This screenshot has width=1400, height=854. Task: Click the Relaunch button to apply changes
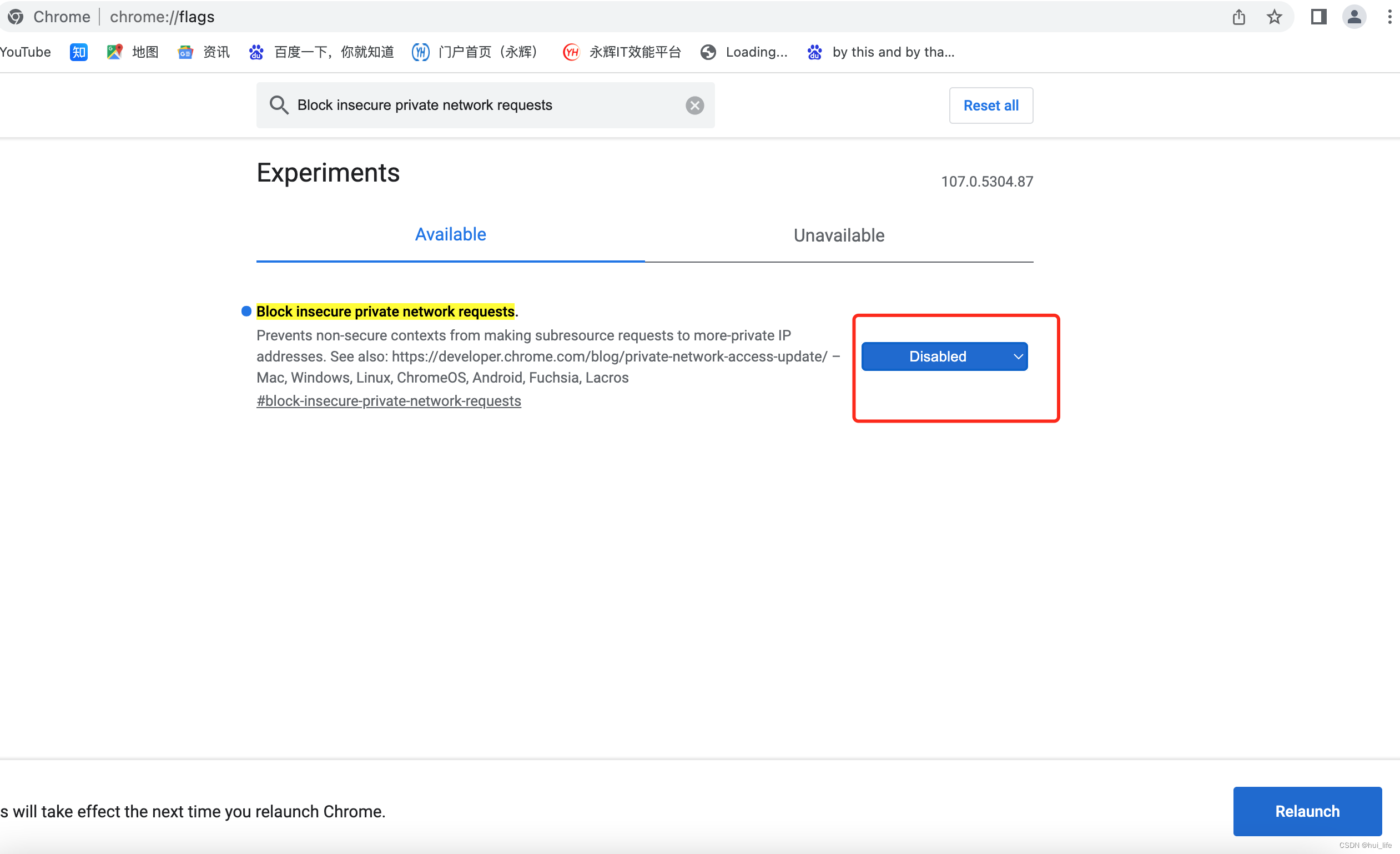click(x=1306, y=811)
